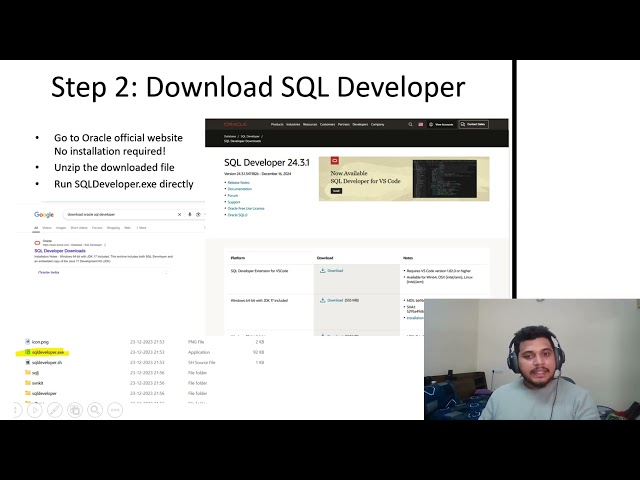The width and height of the screenshot is (640, 480).
Task: Open the Forum link
Action: pyautogui.click(x=233, y=196)
